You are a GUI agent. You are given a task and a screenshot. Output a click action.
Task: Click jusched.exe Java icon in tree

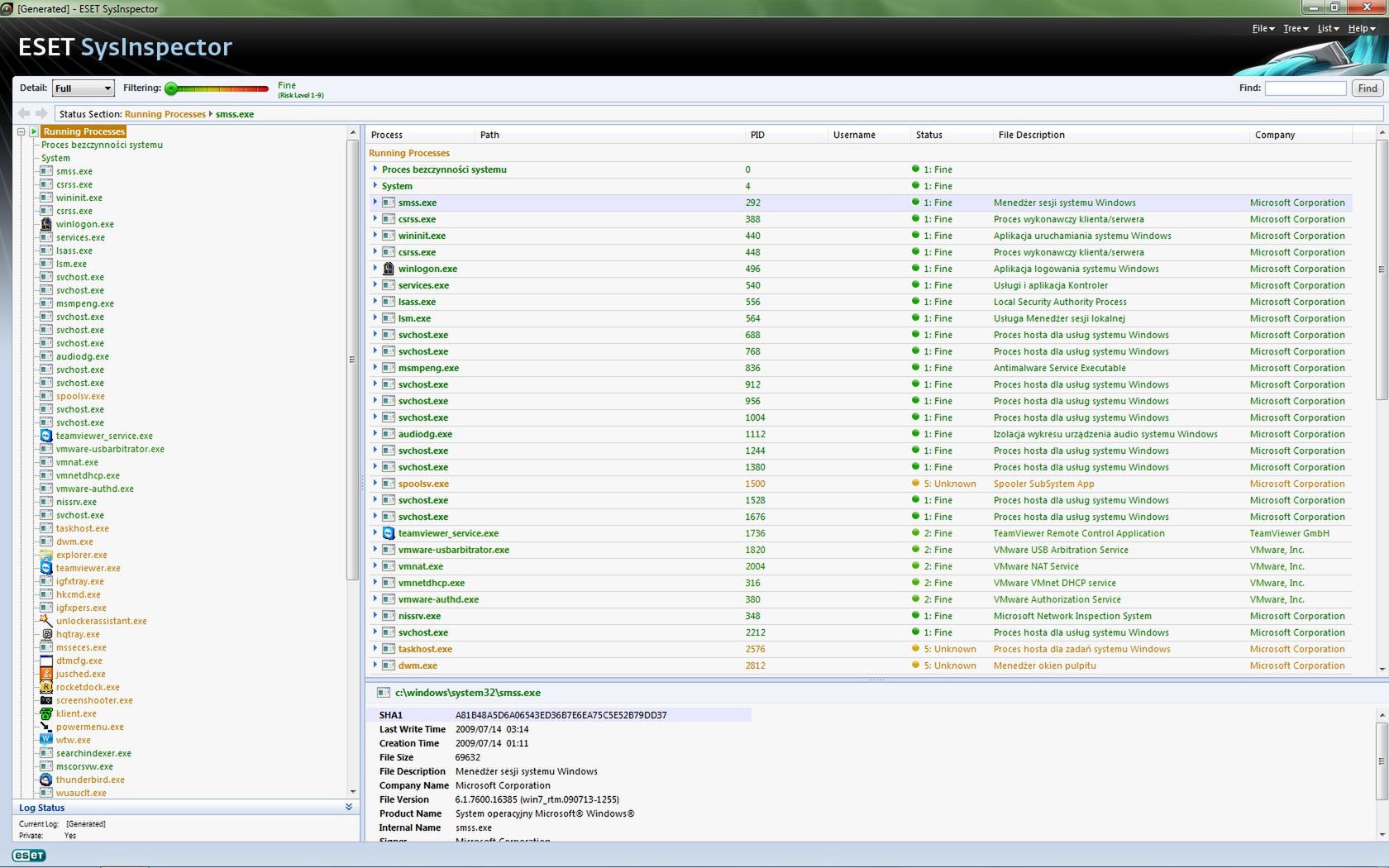tap(46, 674)
